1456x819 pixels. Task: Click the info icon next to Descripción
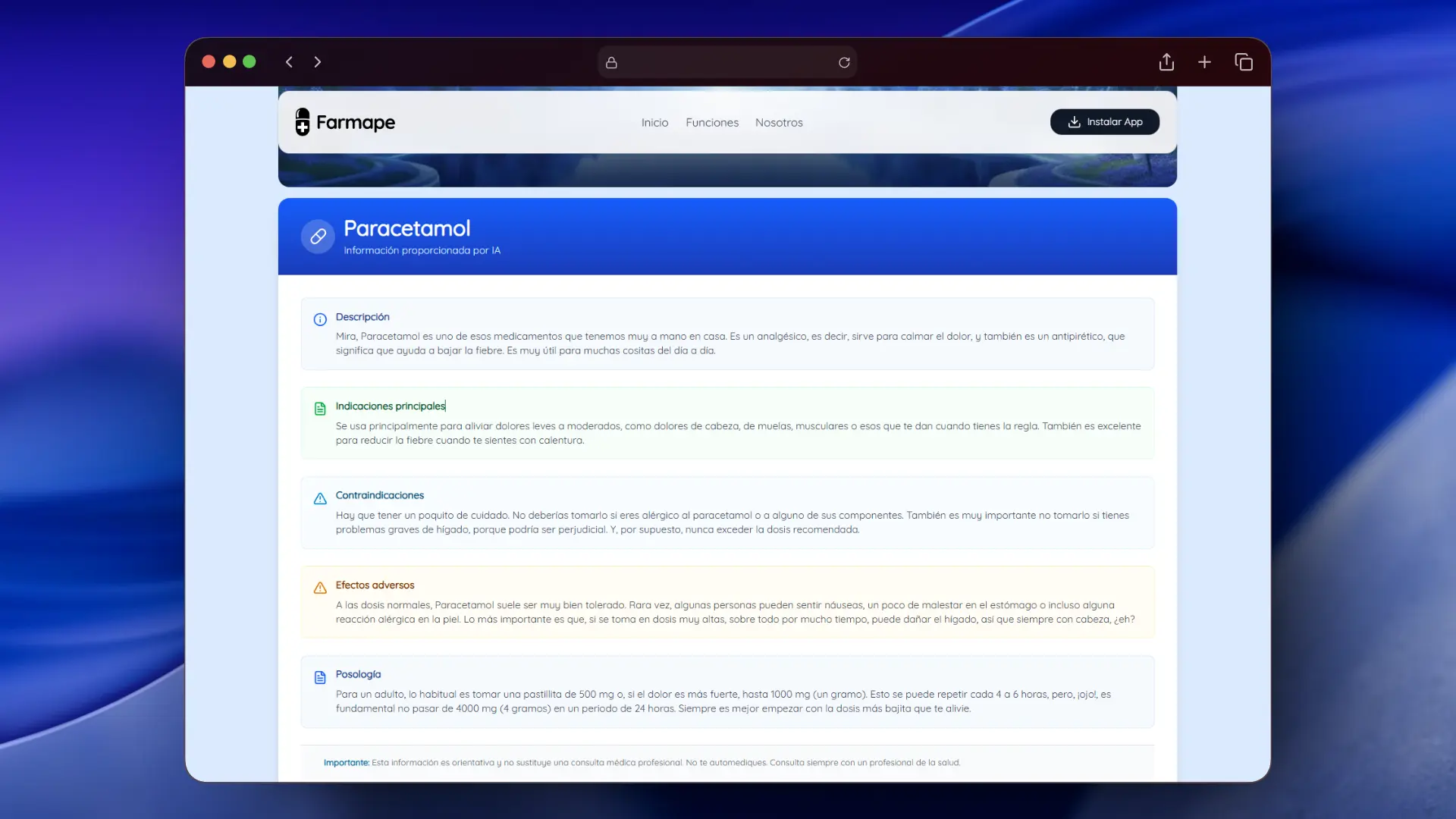pos(320,319)
